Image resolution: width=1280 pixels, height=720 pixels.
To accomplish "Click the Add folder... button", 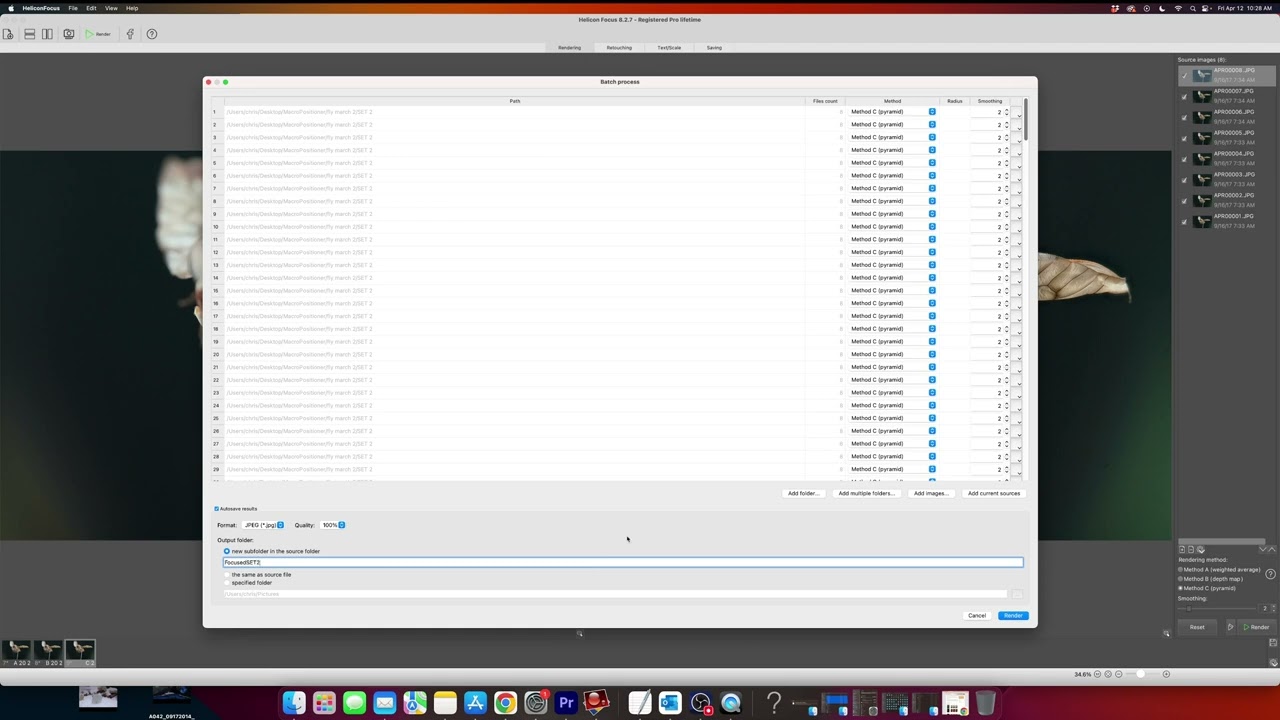I will [802, 493].
